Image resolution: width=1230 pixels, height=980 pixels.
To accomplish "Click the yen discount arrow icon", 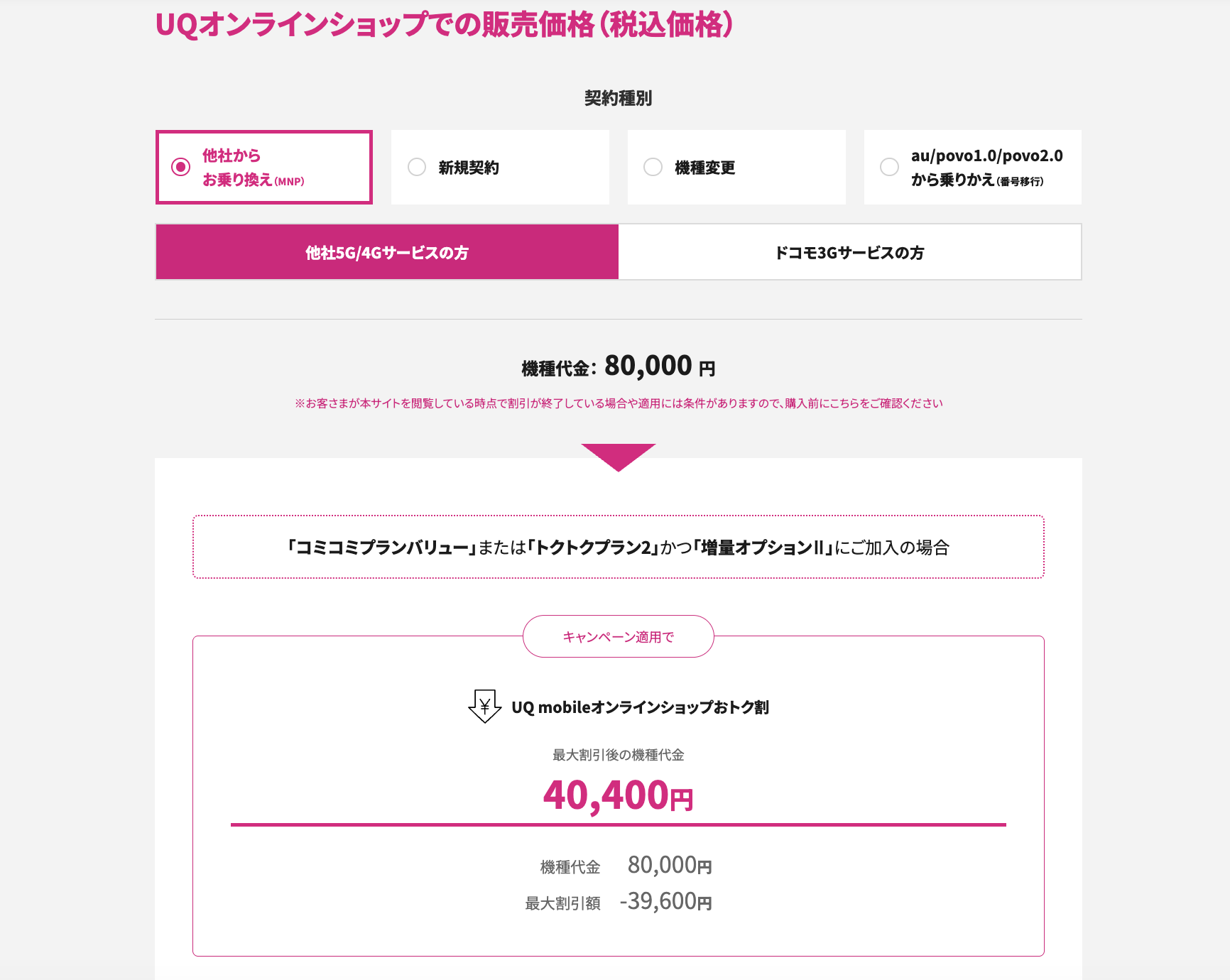I will tap(485, 707).
